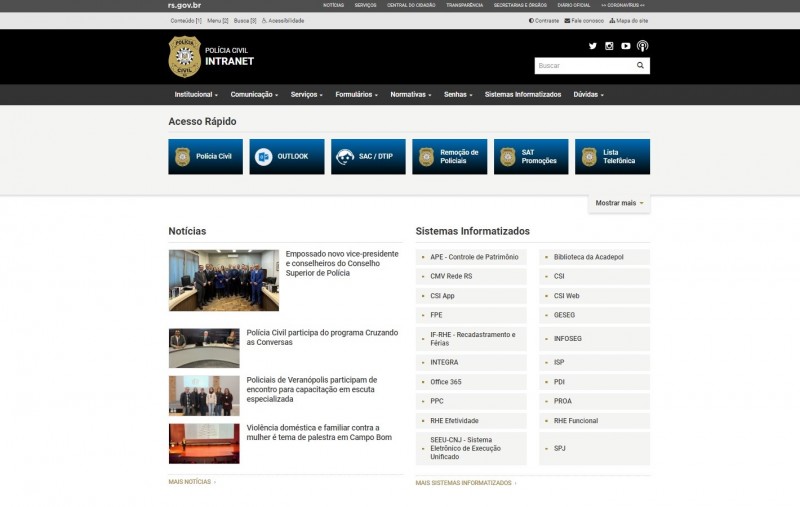This screenshot has height=507, width=800.
Task: Open CENTRAL DO CIDADÃO top link
Action: tap(411, 5)
